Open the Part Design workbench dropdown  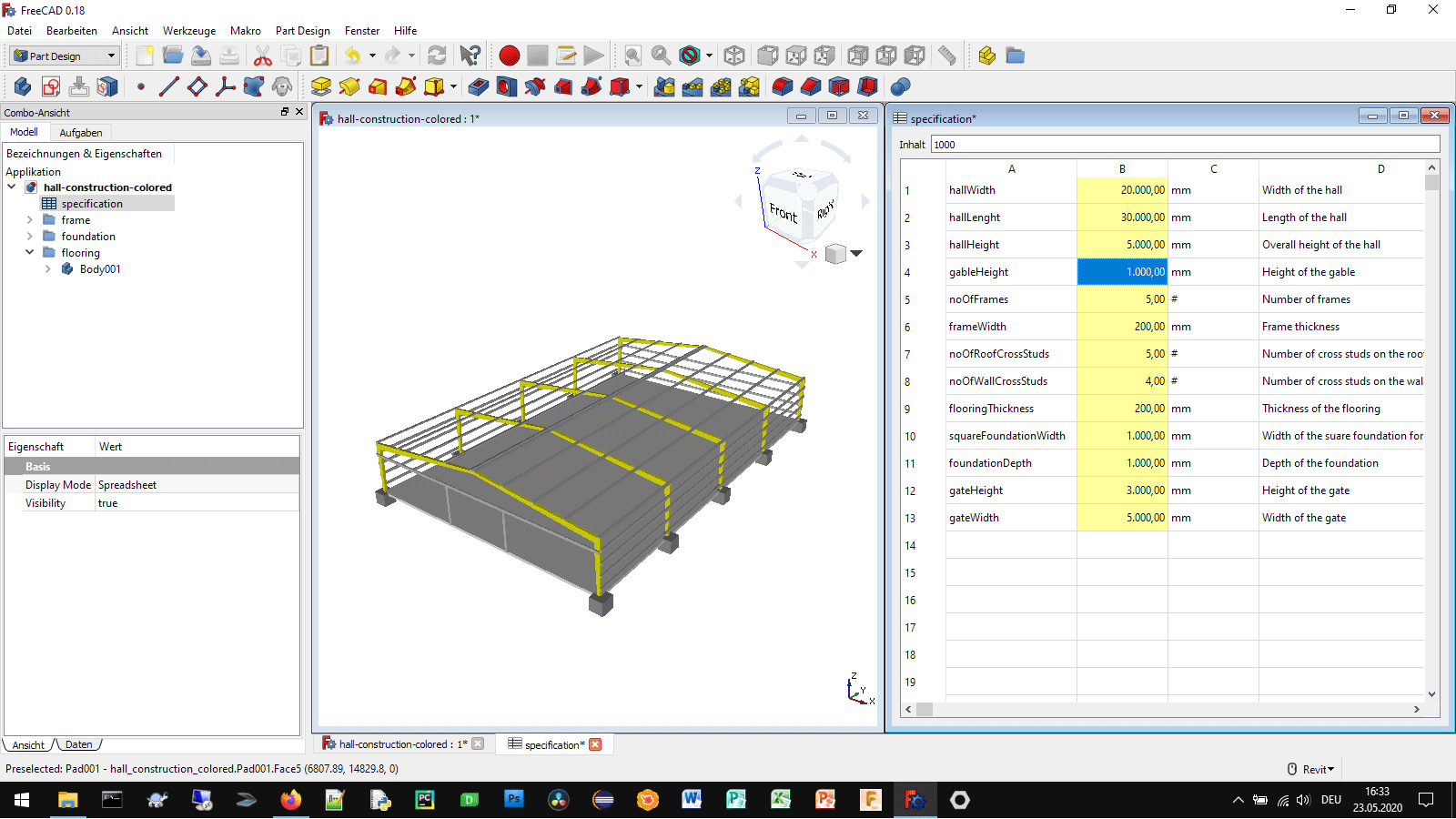point(66,56)
